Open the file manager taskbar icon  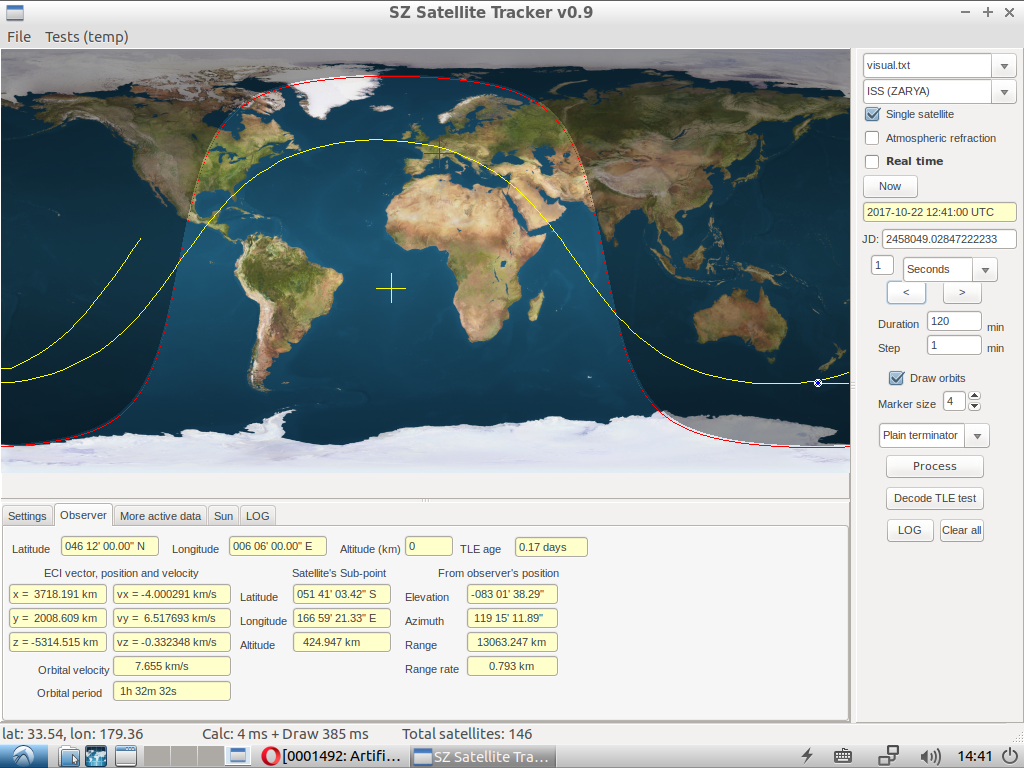(69, 756)
